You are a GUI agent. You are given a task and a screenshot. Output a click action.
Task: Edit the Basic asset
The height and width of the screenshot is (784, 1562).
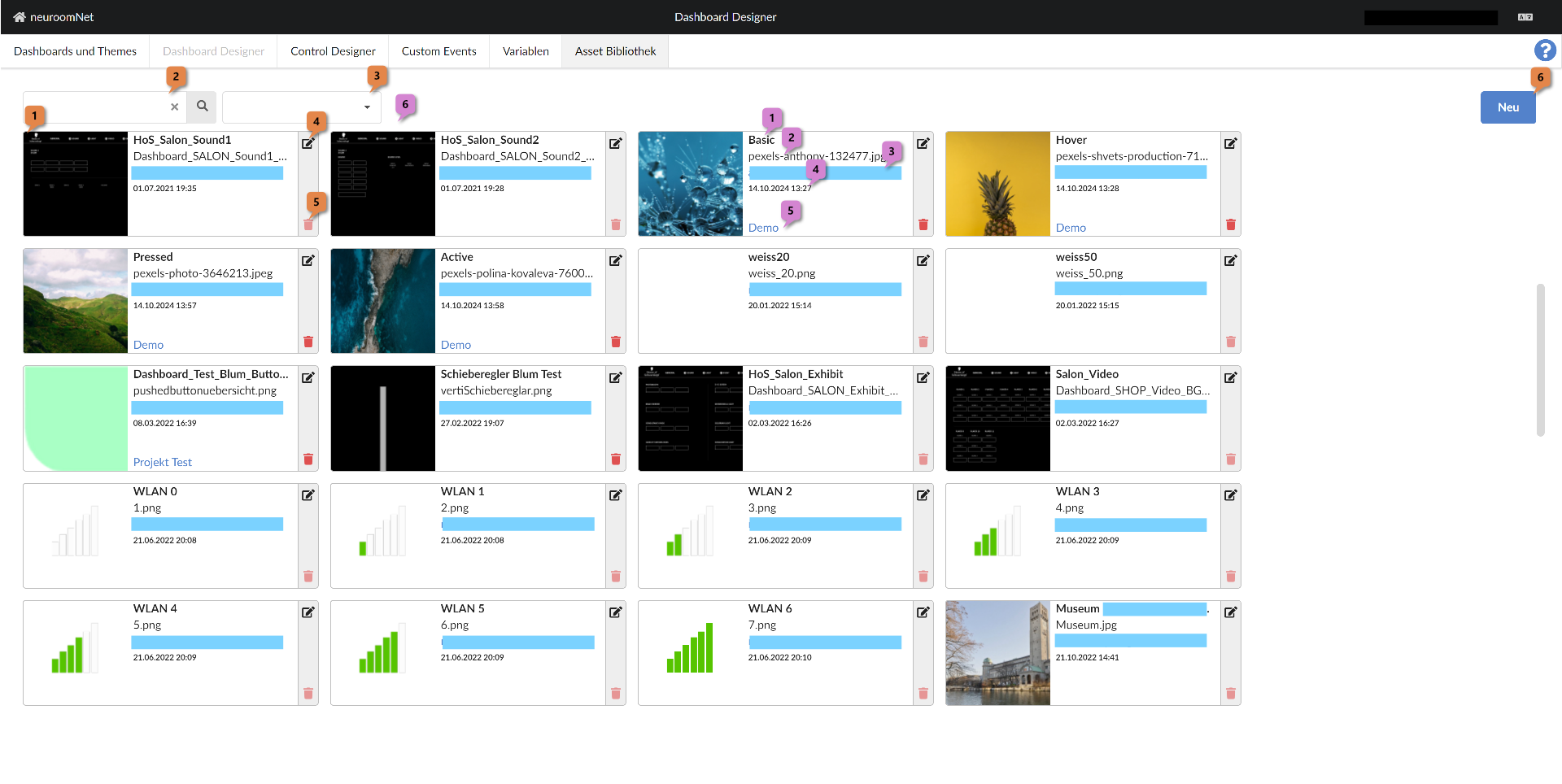[923, 143]
